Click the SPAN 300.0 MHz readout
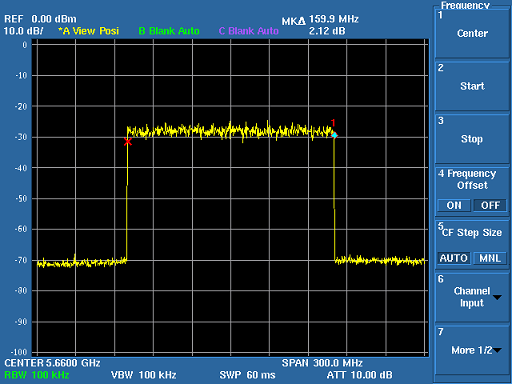The image size is (512, 384). [x=322, y=363]
